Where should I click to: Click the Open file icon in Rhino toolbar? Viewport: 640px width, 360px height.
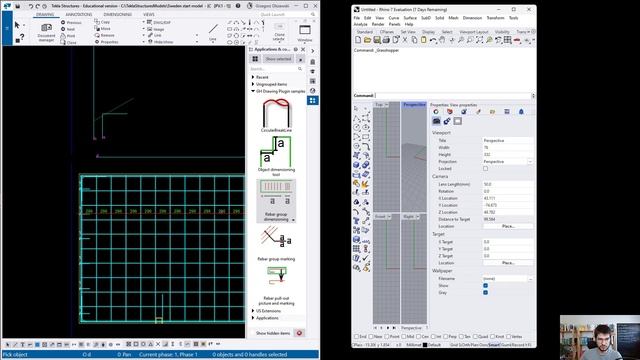tap(367, 40)
